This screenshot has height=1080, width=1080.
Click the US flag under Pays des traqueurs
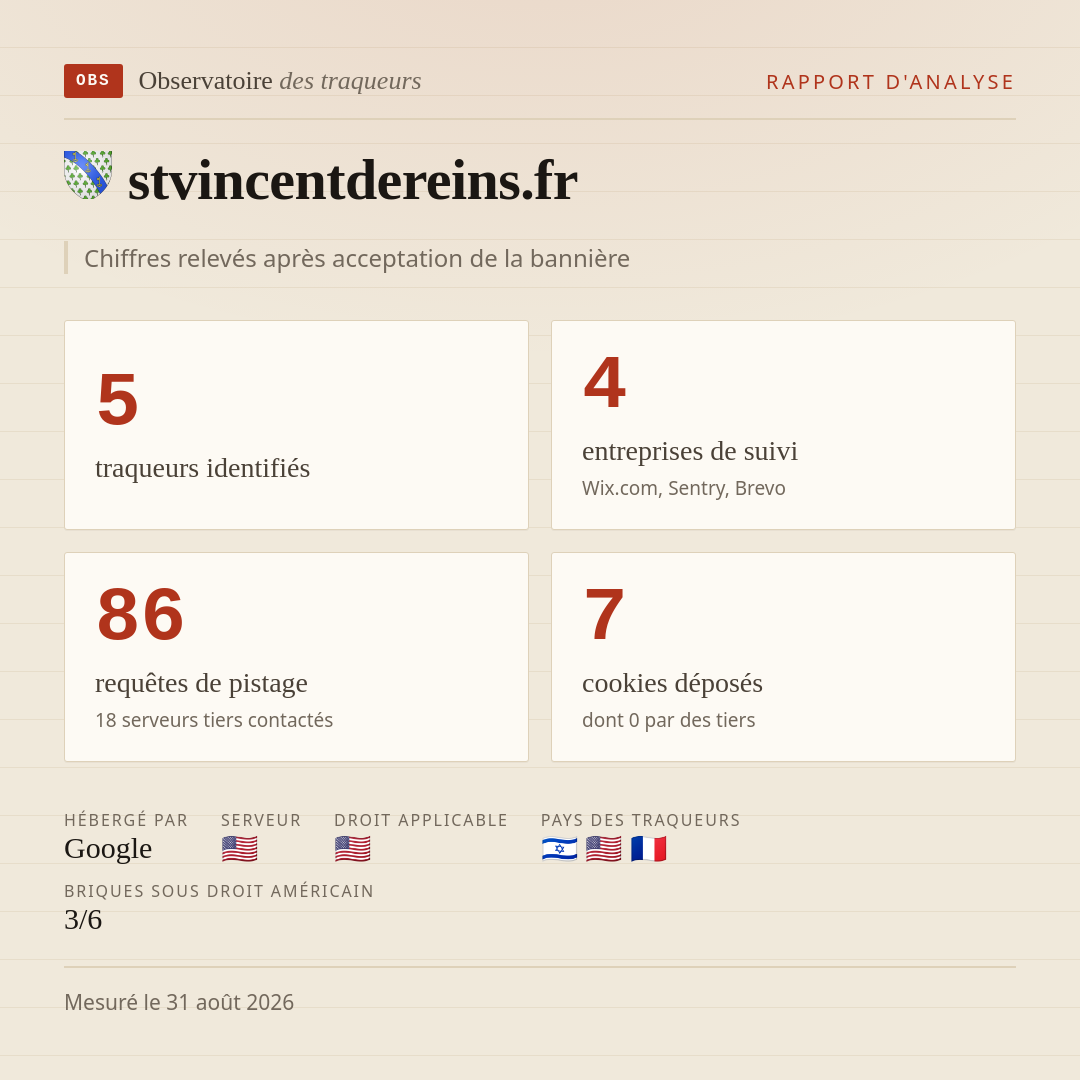point(604,849)
